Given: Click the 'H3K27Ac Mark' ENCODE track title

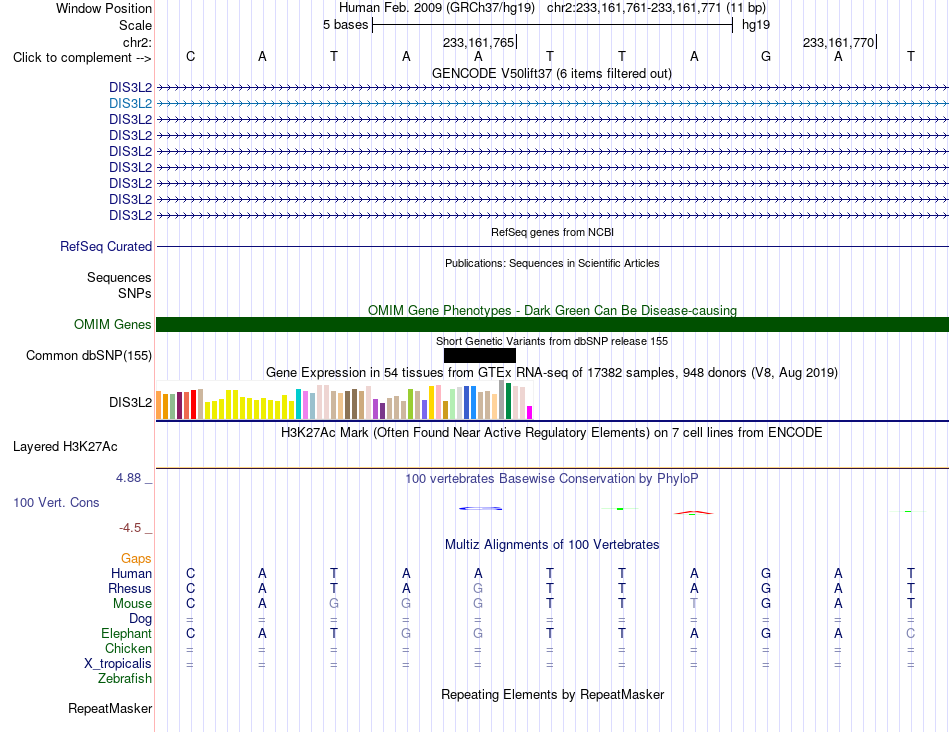Looking at the screenshot, I should (x=552, y=433).
